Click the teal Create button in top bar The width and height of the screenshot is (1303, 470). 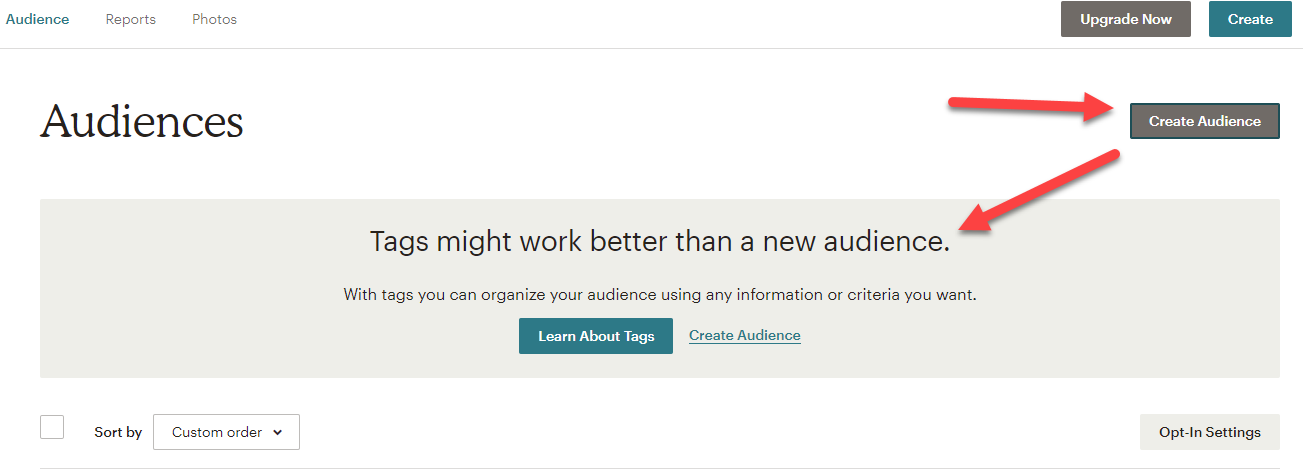[x=1250, y=19]
